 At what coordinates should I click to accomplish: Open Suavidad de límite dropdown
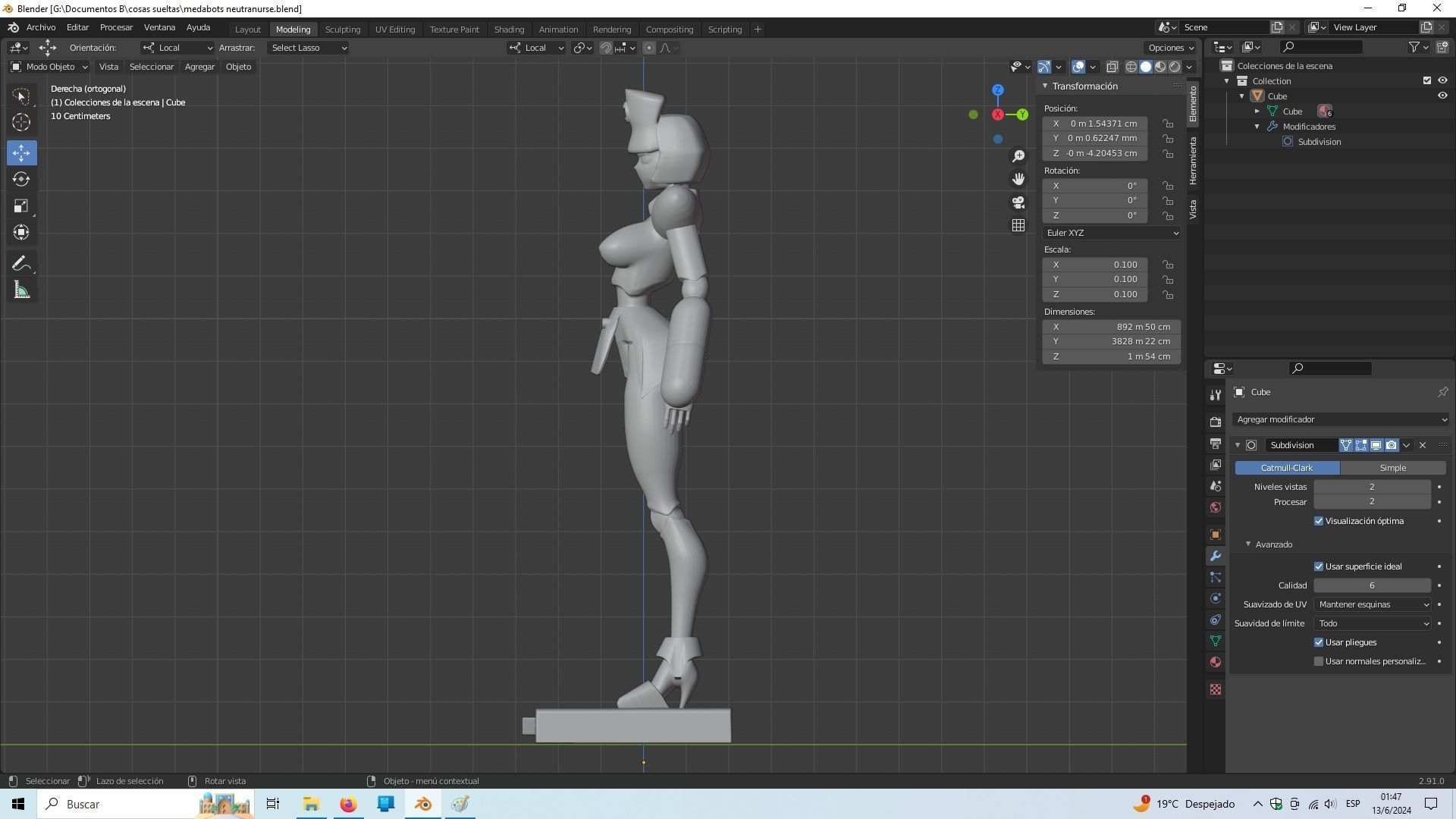tap(1373, 623)
